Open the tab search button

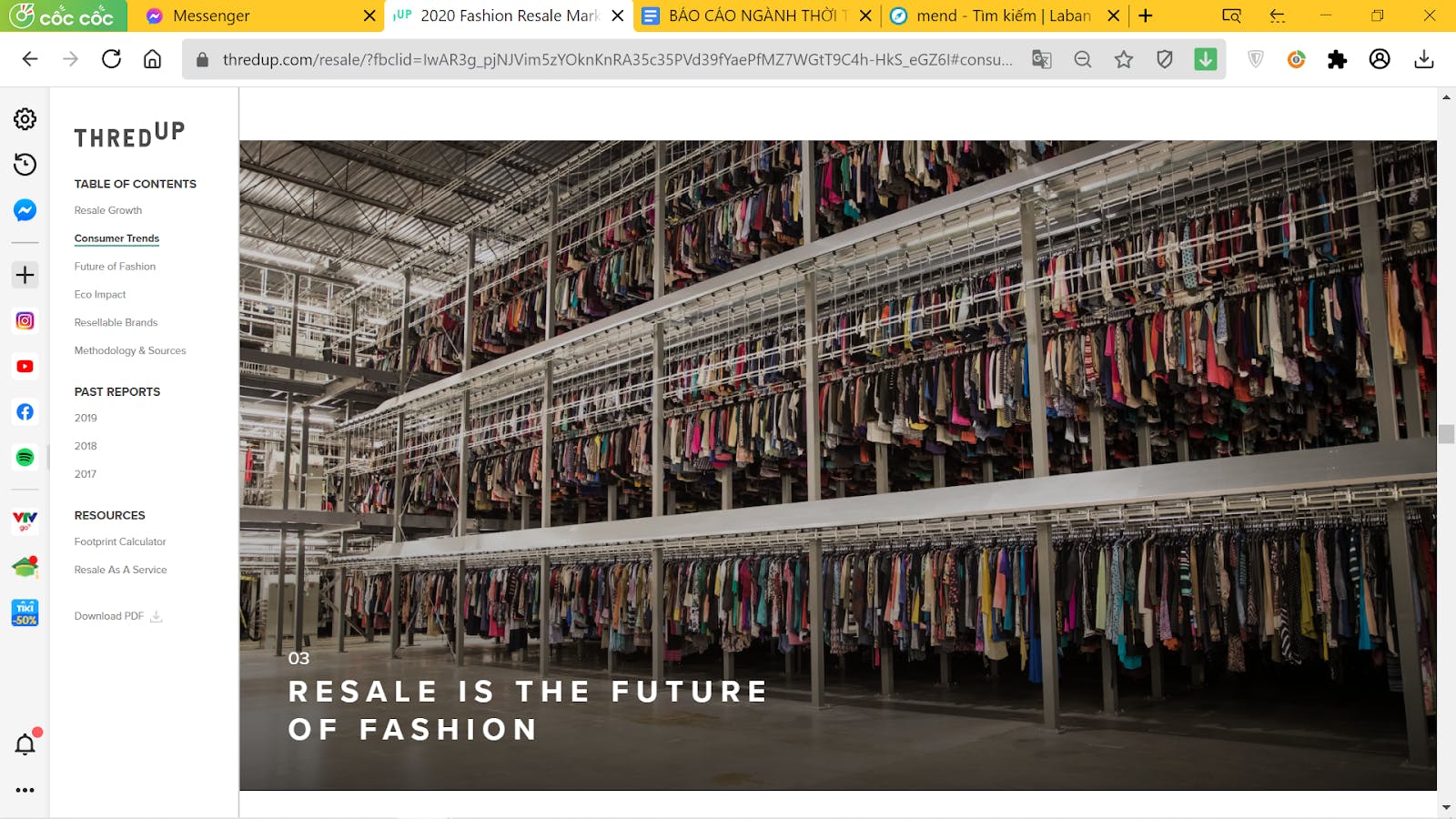coord(1231,15)
